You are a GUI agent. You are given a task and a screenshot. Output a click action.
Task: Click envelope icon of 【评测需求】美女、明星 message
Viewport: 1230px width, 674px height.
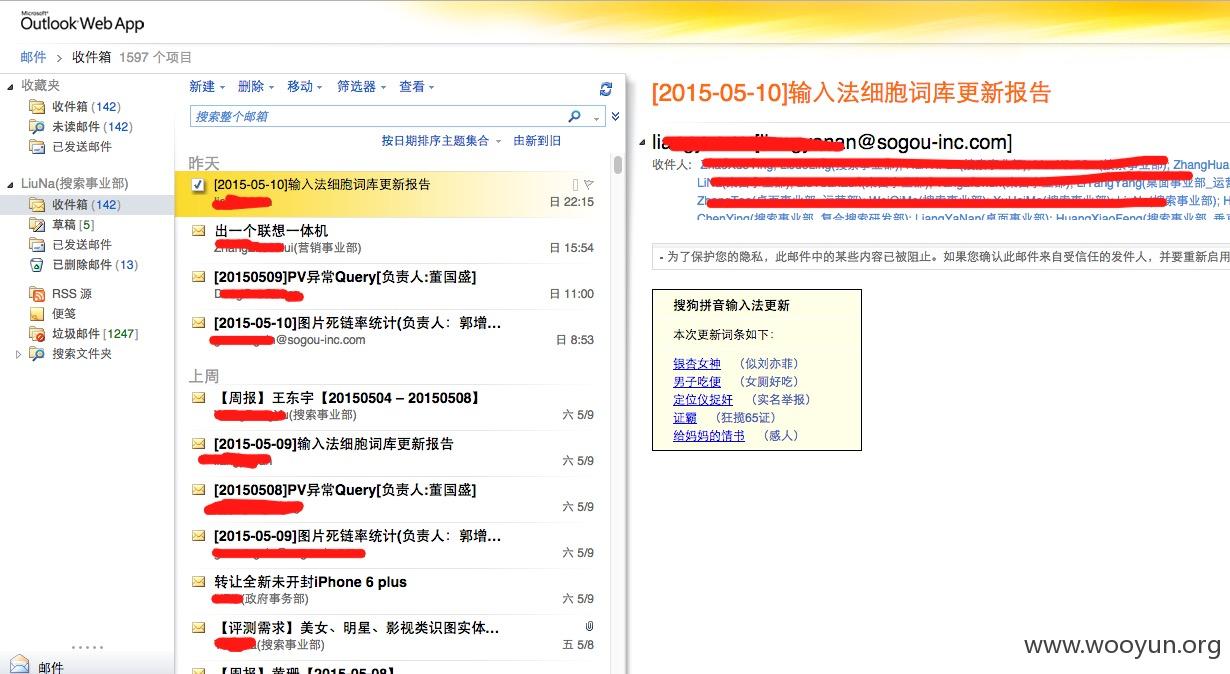tap(199, 627)
